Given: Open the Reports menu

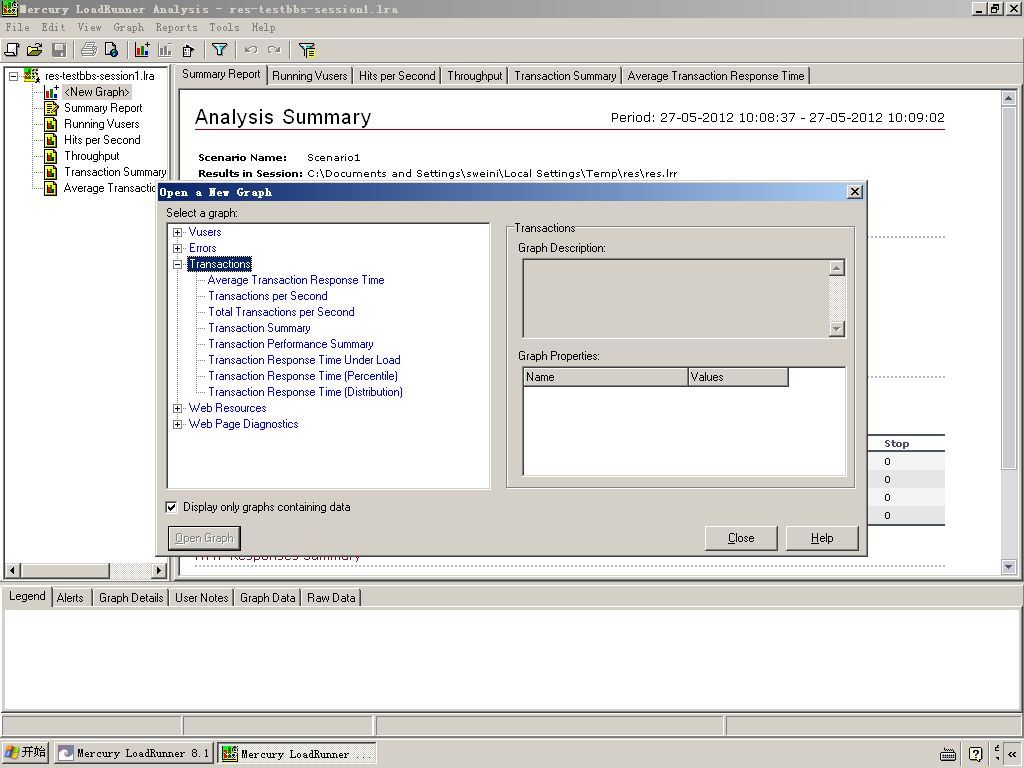Looking at the screenshot, I should (x=176, y=27).
